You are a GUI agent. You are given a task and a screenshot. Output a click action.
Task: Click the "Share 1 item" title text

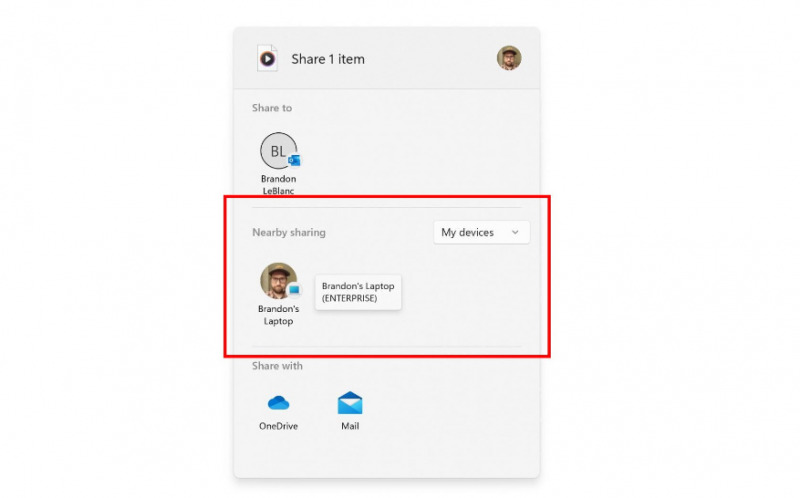[328, 59]
